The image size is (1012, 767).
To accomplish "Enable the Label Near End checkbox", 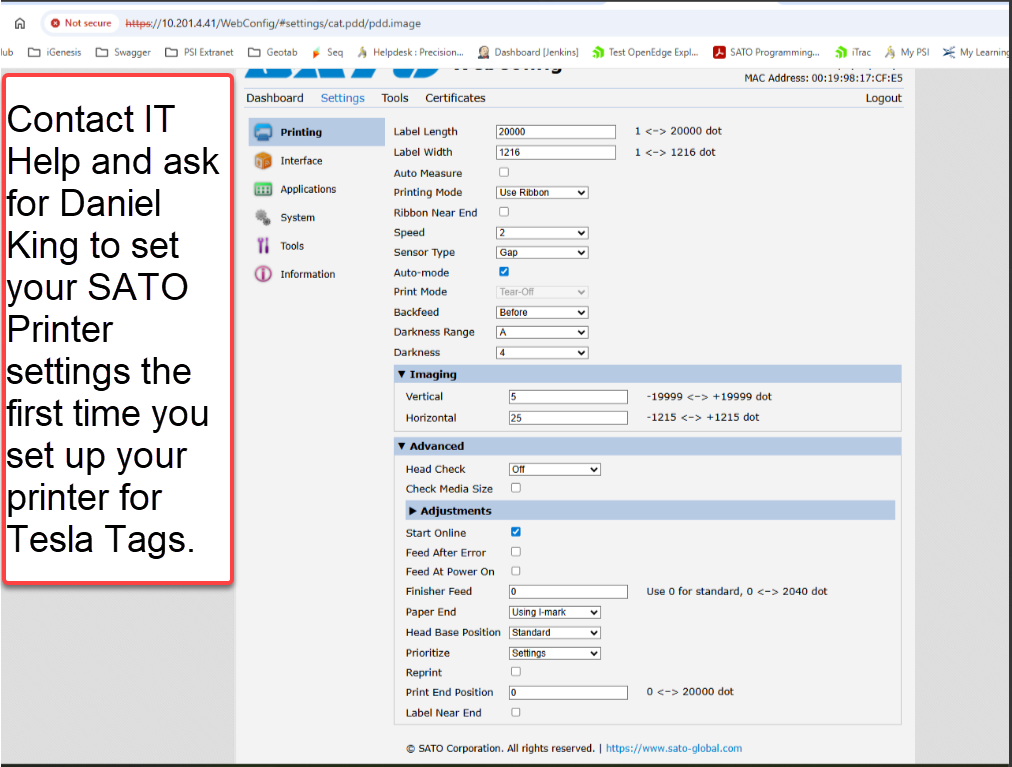I will click(x=516, y=713).
